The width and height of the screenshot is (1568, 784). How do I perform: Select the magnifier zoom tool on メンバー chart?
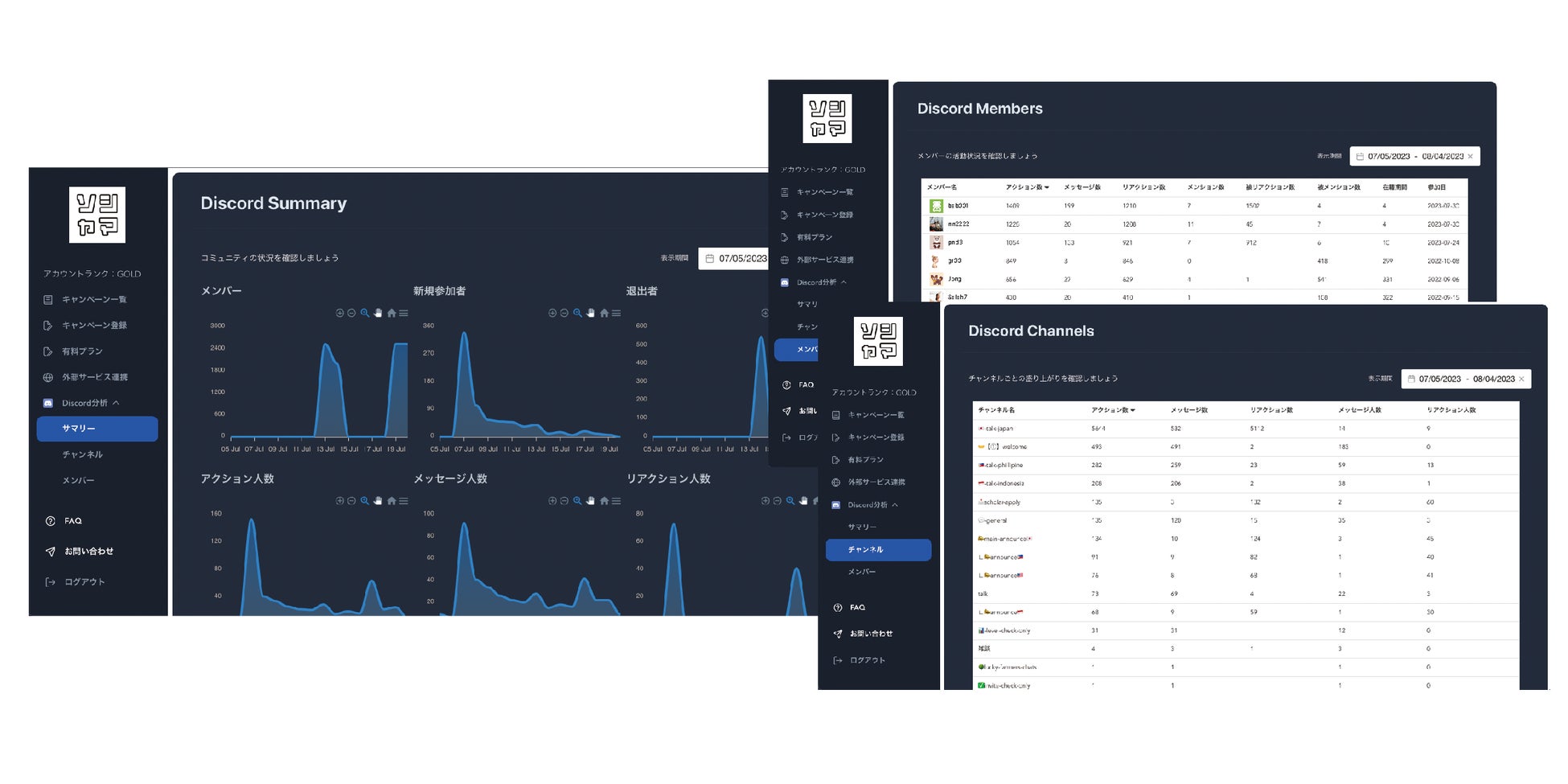pyautogui.click(x=365, y=313)
